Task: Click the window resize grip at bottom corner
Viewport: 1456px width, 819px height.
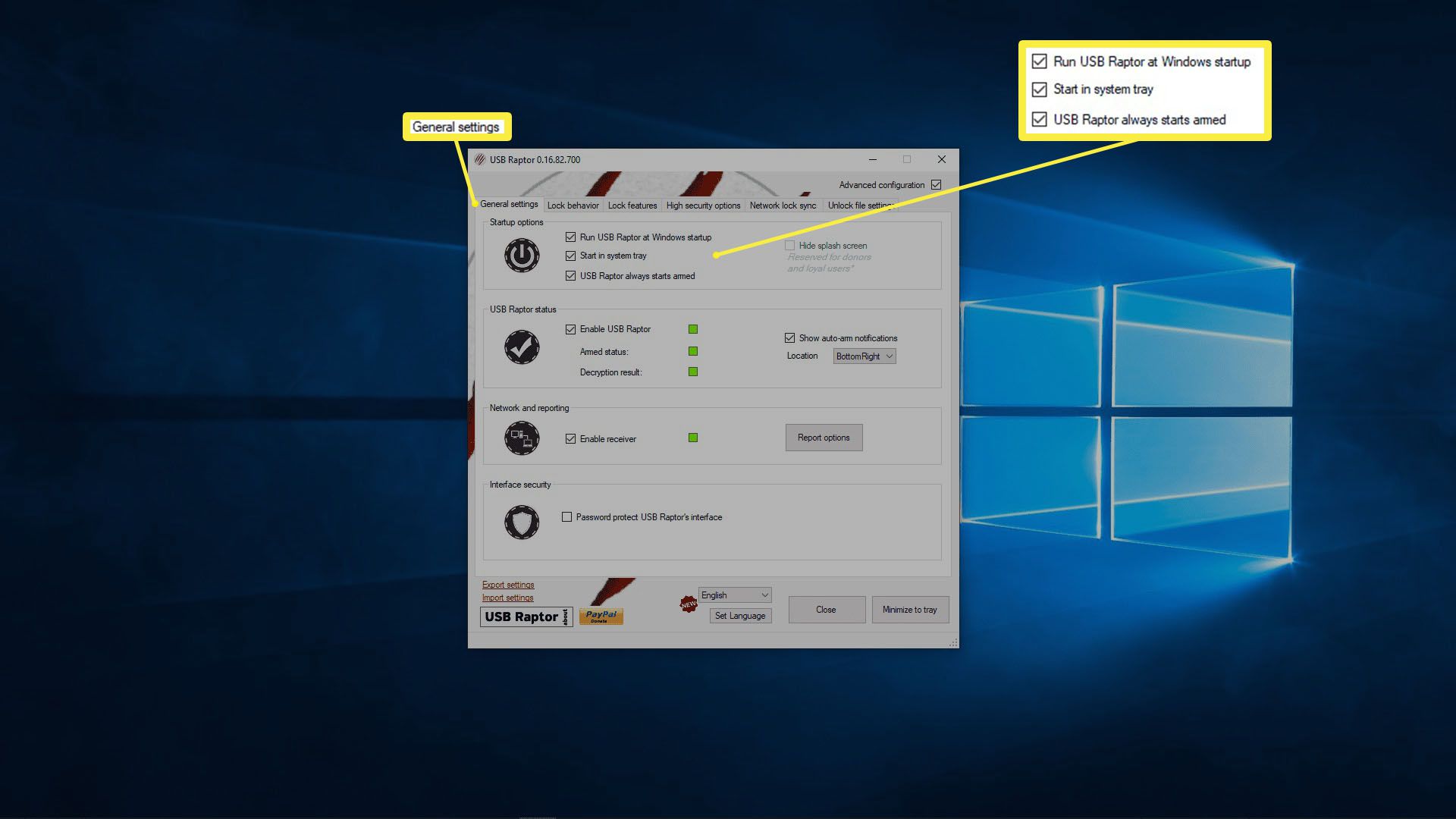Action: click(953, 642)
